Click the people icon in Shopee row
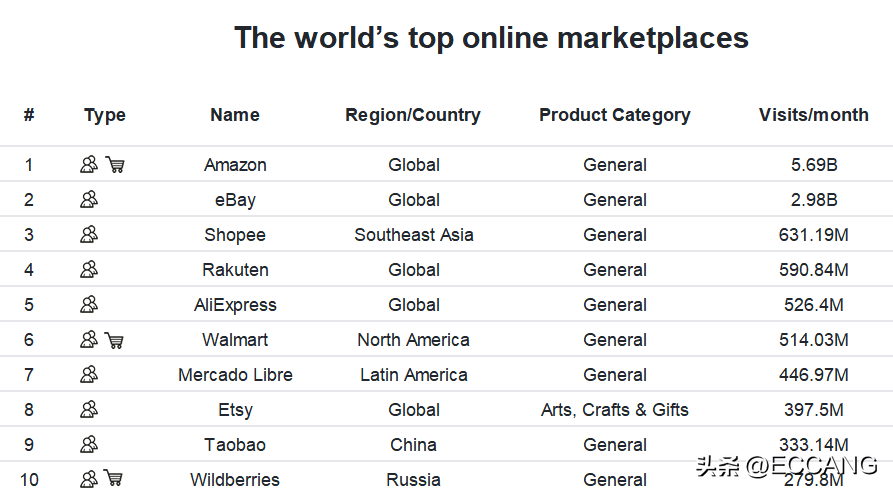Screen dimensions: 893x493 (x=89, y=235)
